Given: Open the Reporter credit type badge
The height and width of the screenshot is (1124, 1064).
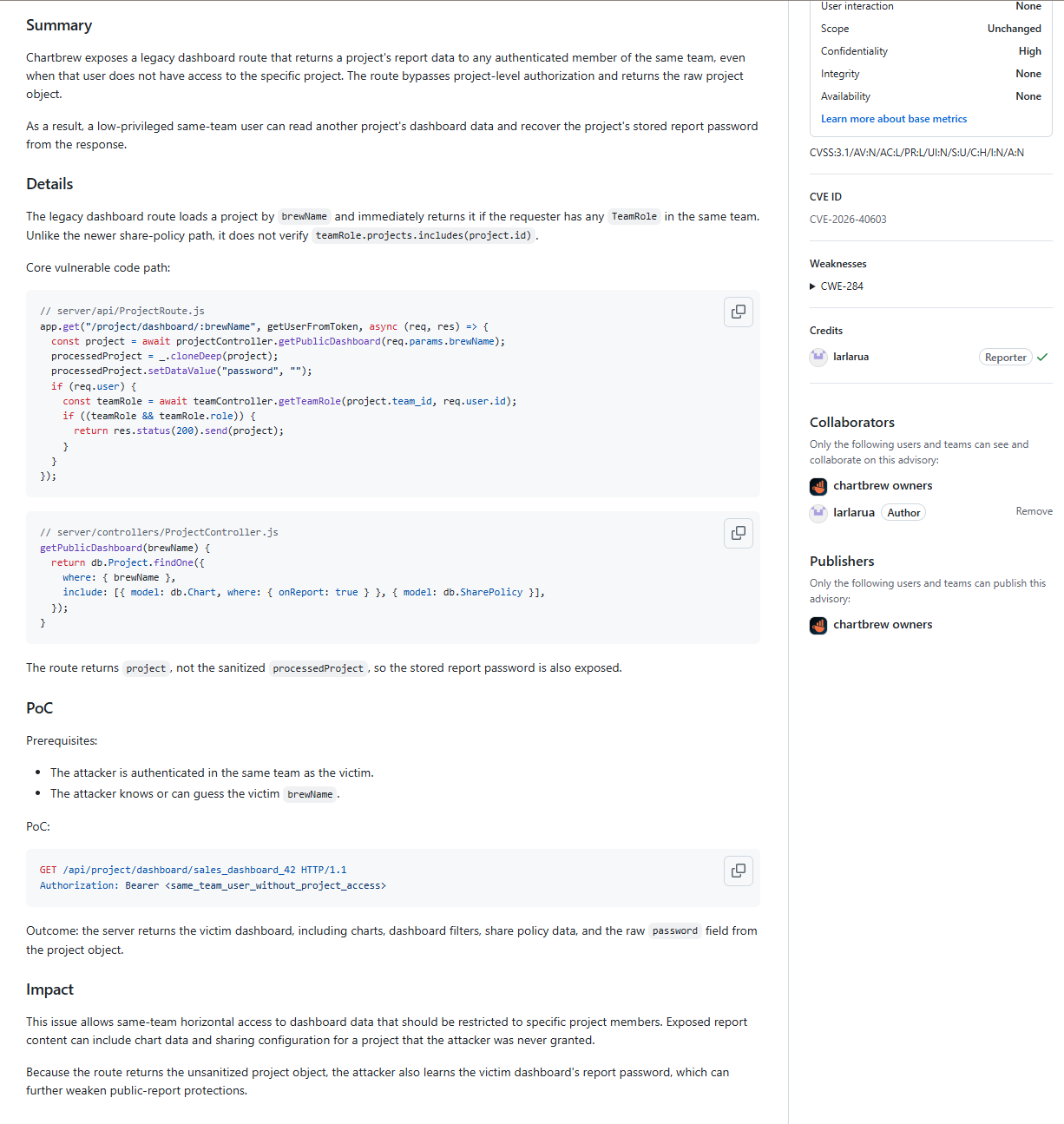Looking at the screenshot, I should coord(1006,358).
